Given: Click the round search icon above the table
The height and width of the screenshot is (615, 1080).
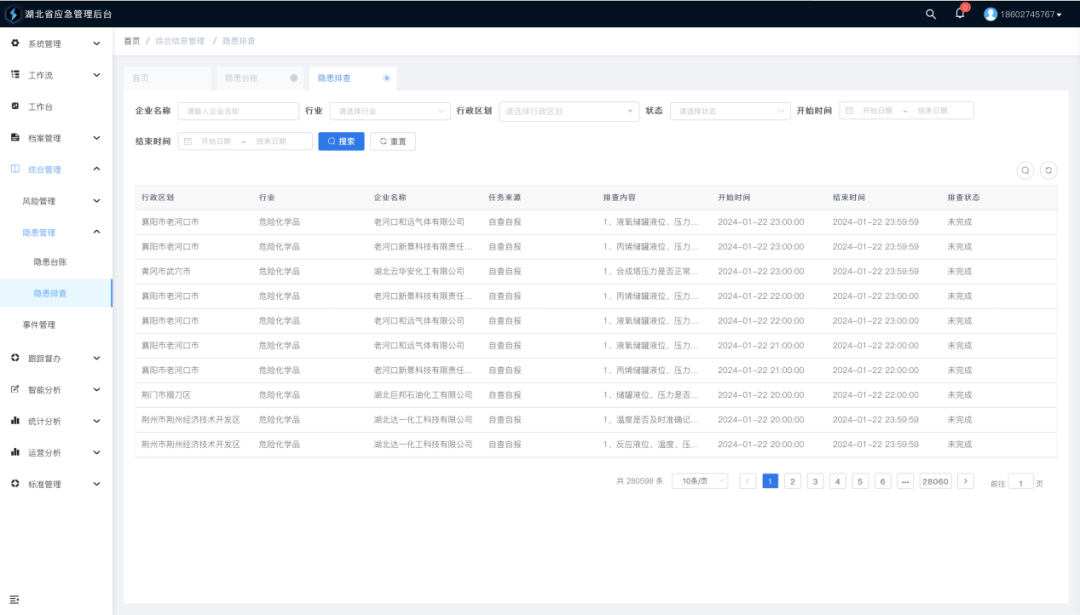Looking at the screenshot, I should pos(1025,171).
